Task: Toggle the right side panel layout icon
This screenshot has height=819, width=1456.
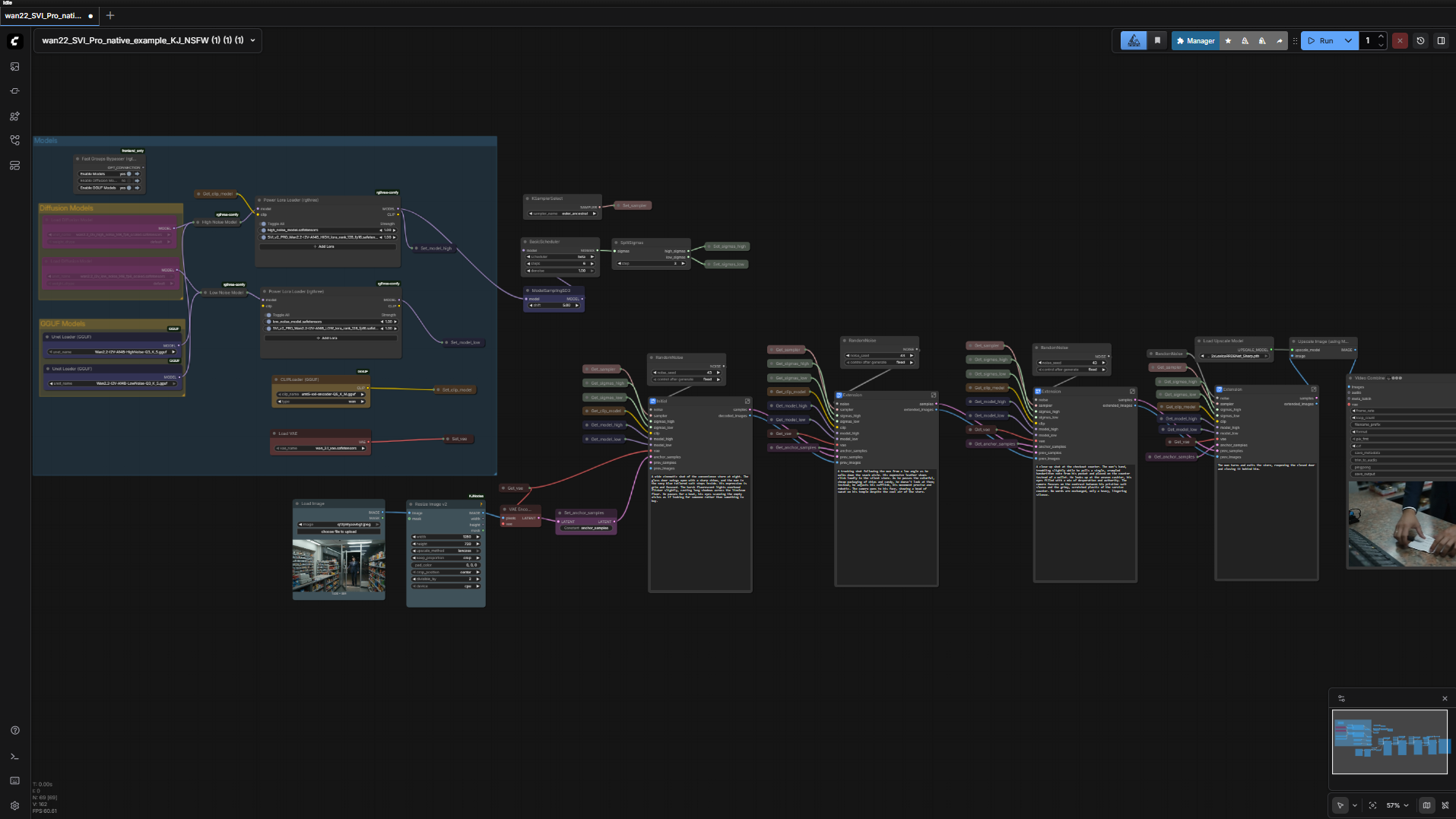Action: coord(1441,41)
